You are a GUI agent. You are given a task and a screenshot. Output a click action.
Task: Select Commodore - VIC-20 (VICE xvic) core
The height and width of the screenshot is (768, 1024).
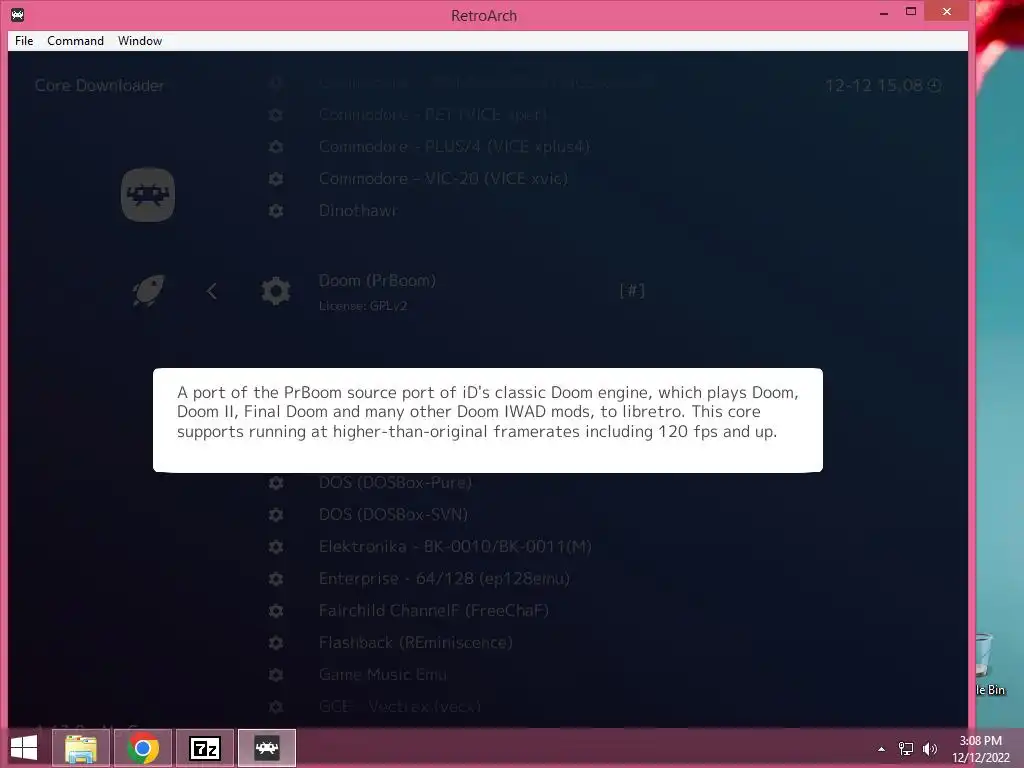pyautogui.click(x=443, y=179)
